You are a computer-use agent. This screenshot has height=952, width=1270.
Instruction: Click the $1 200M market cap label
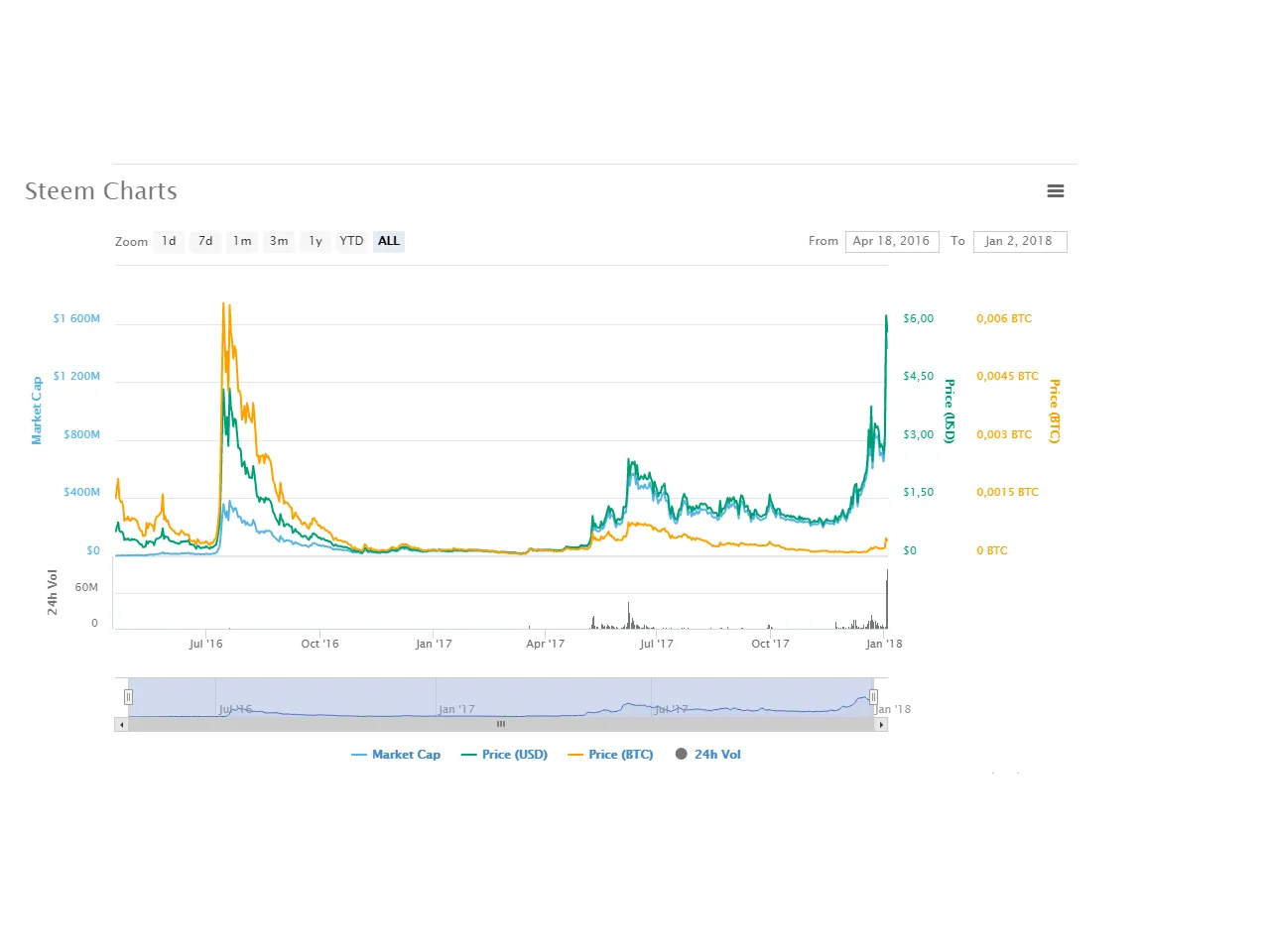(x=76, y=376)
